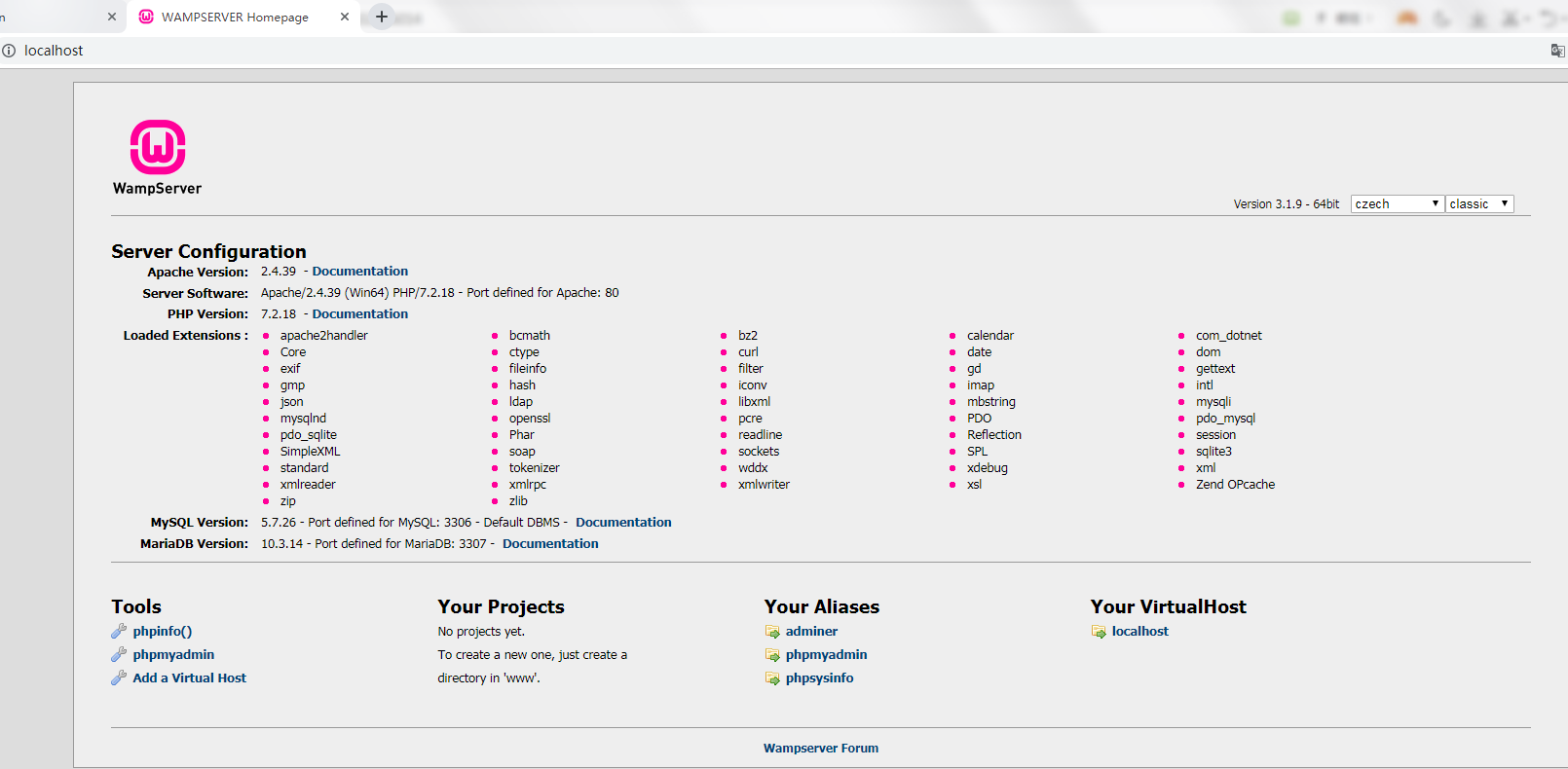Click Add a Virtual Host link

[x=190, y=678]
